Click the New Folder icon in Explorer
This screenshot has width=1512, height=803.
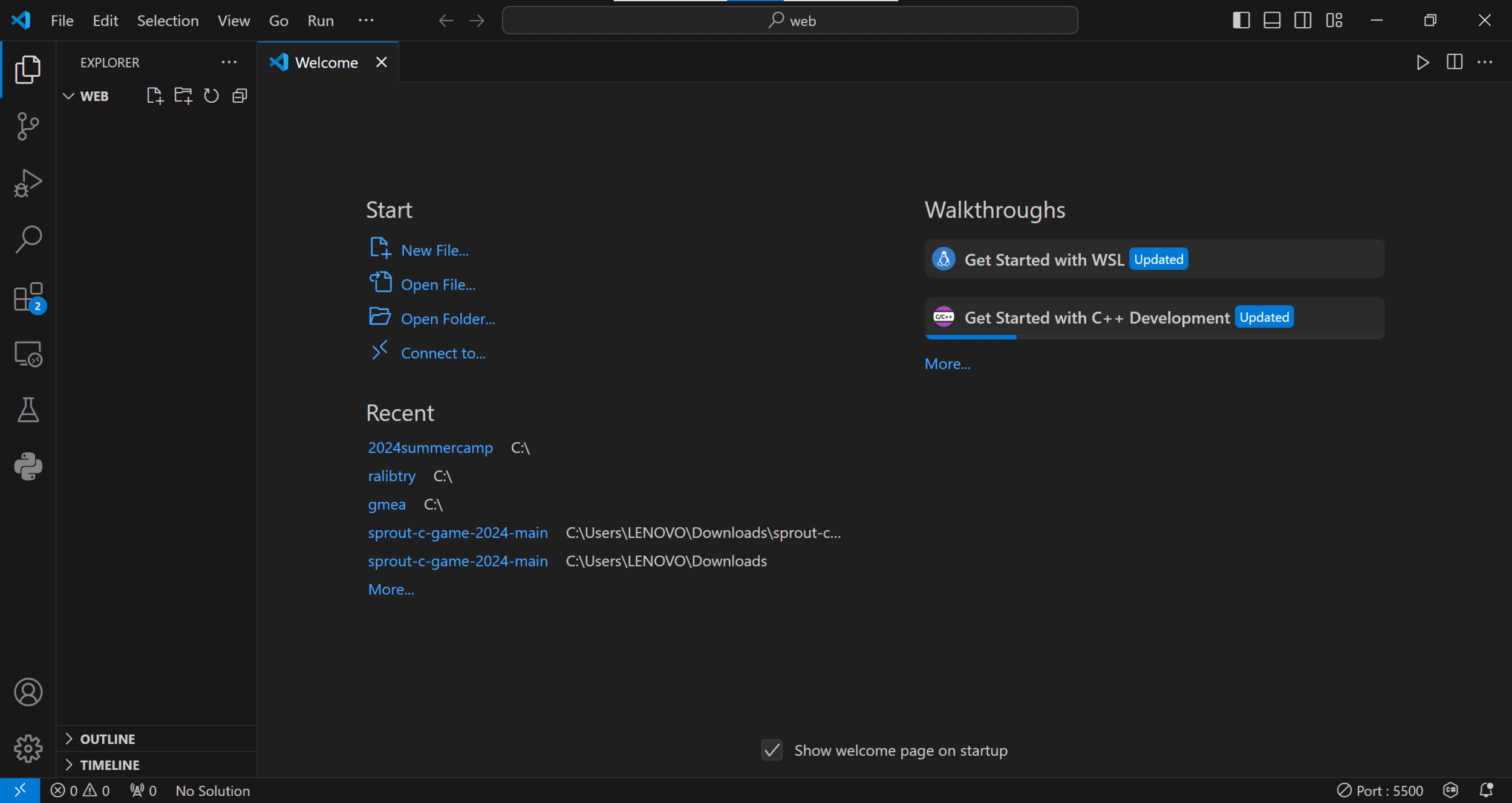[x=183, y=96]
